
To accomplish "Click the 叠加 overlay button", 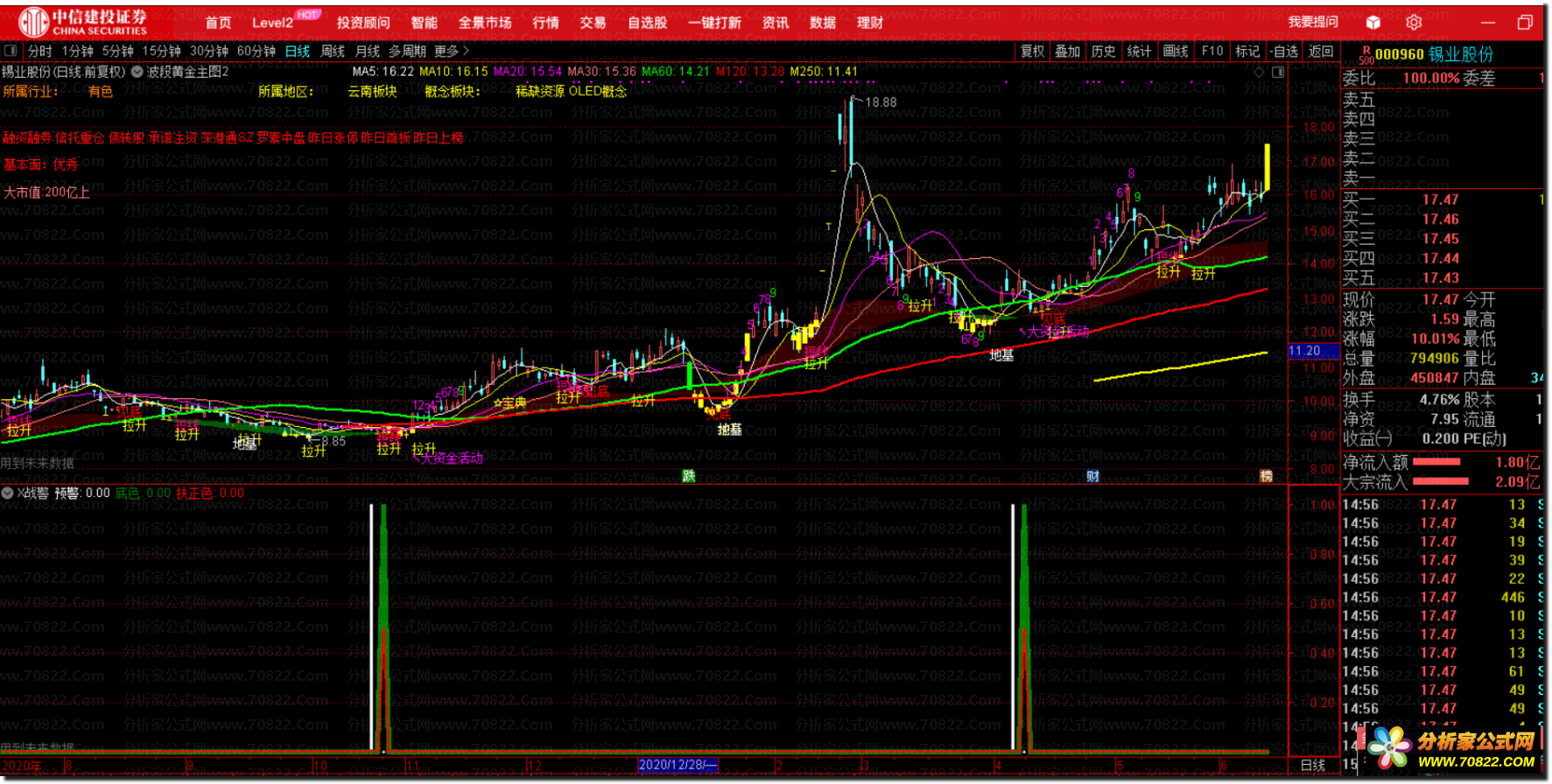I will click(1068, 51).
